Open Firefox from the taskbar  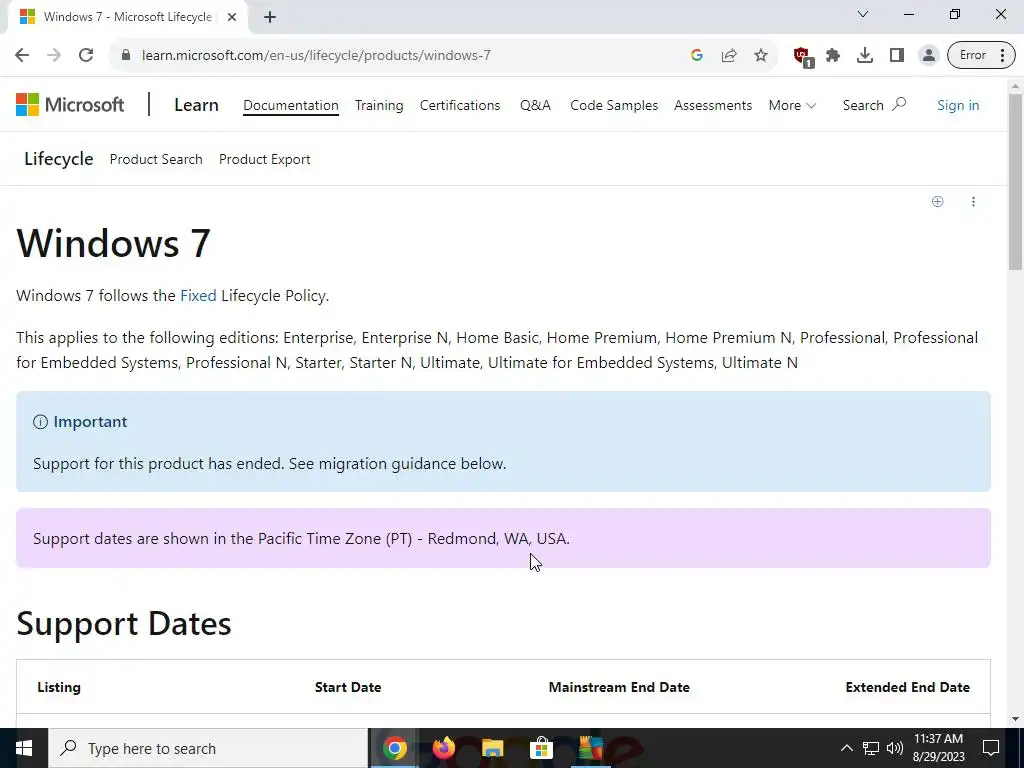click(443, 748)
